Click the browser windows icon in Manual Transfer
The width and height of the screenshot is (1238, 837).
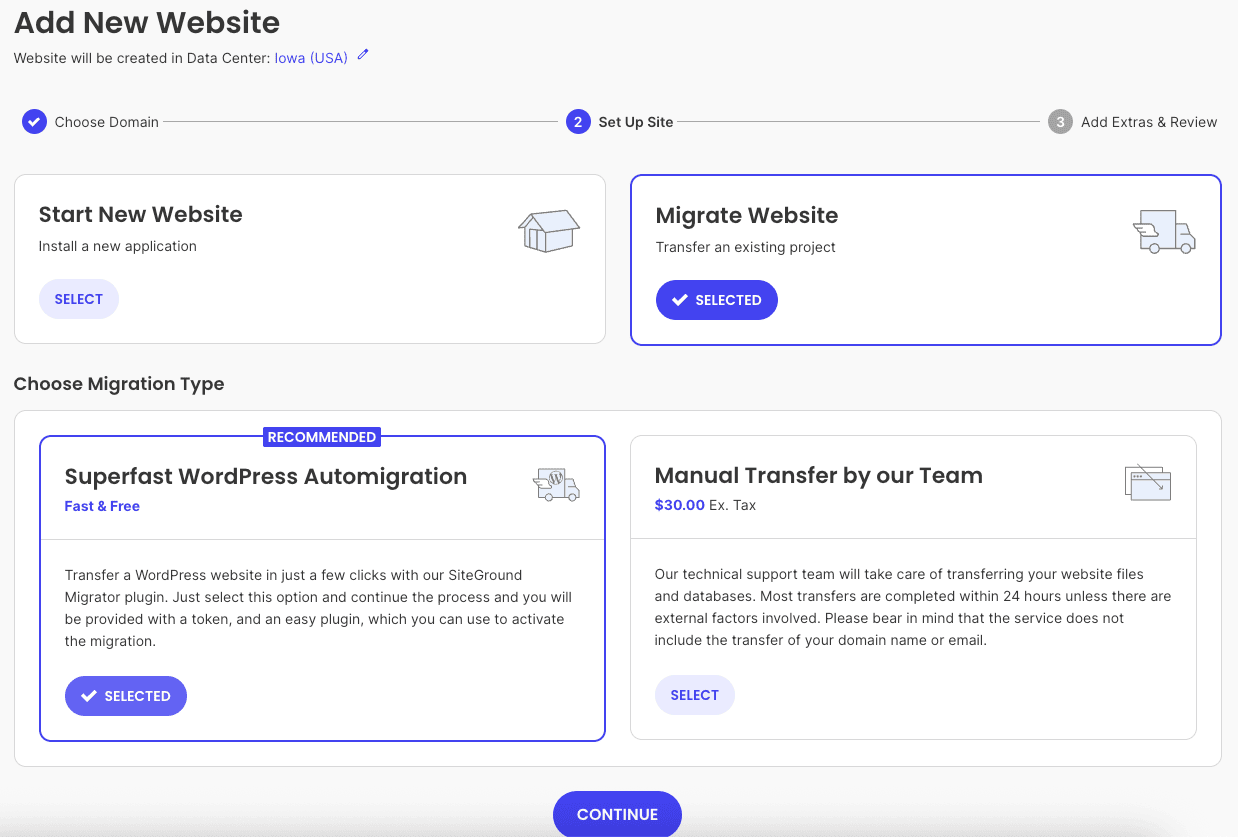point(1147,483)
